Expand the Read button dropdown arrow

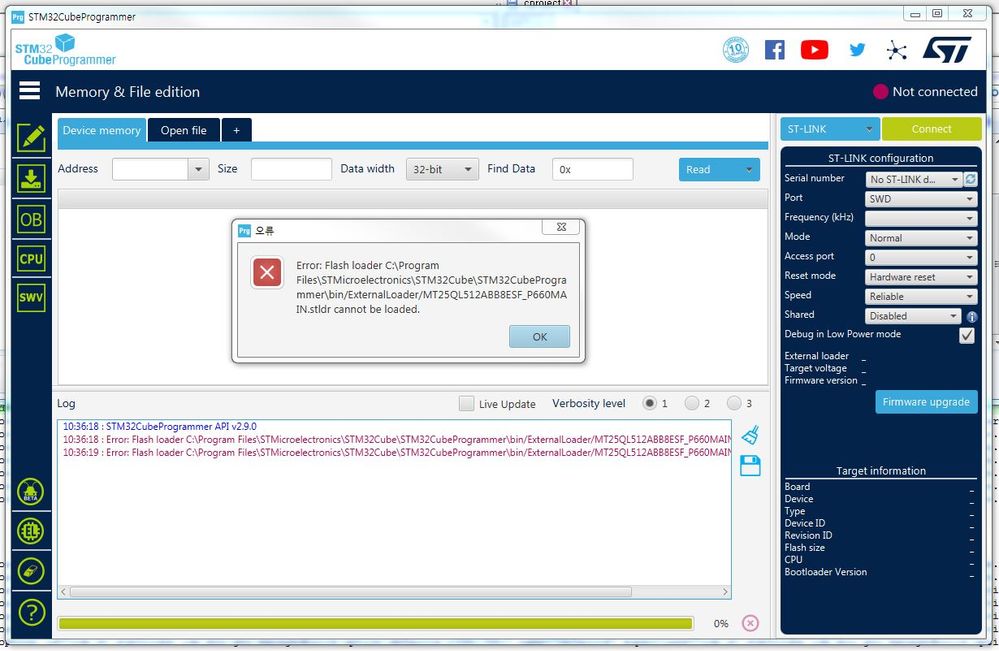click(x=749, y=169)
